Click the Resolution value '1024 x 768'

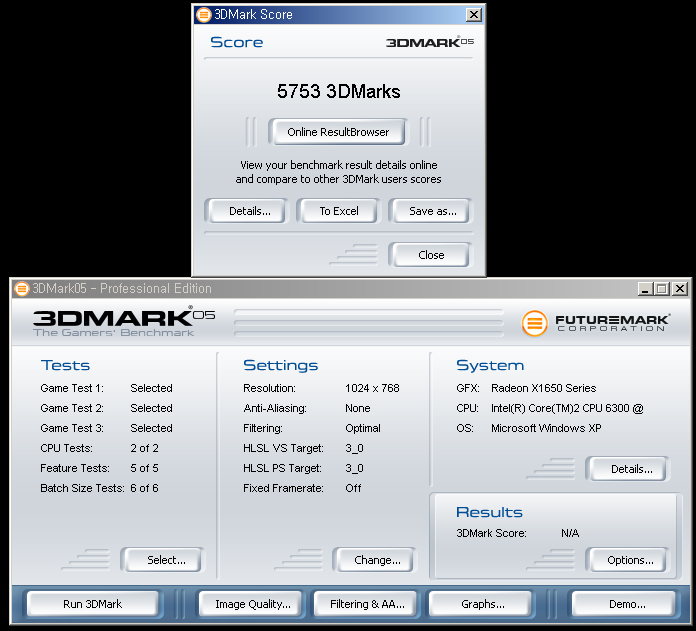pos(372,388)
